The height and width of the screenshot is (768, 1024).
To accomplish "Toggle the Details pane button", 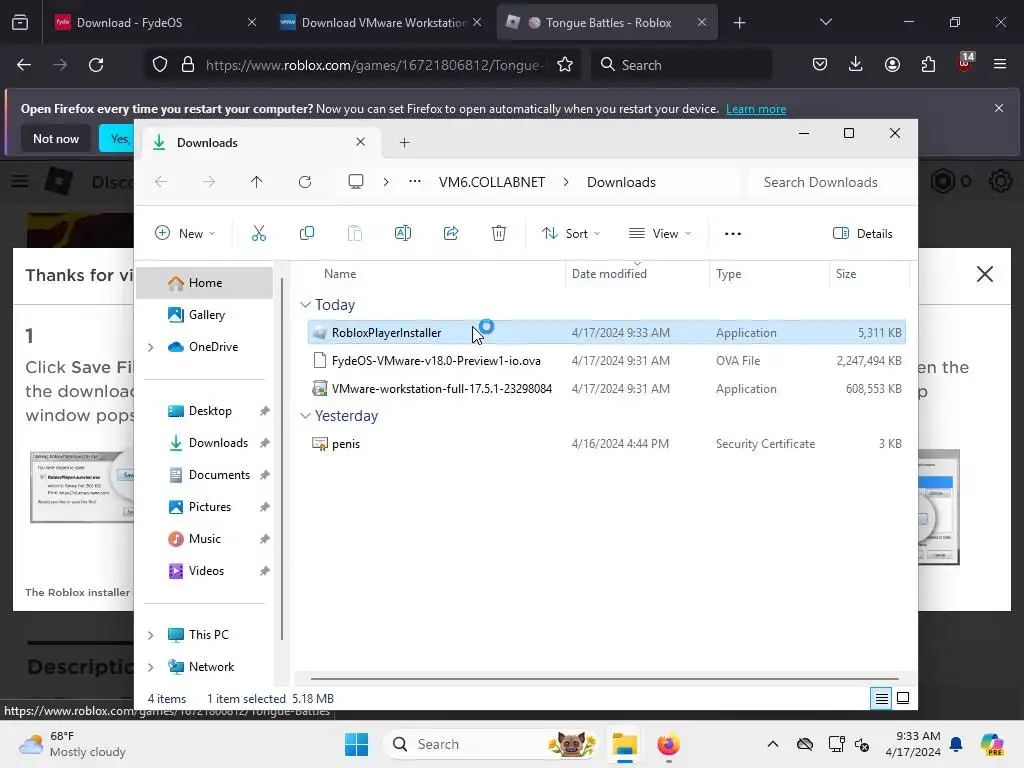I will point(863,233).
